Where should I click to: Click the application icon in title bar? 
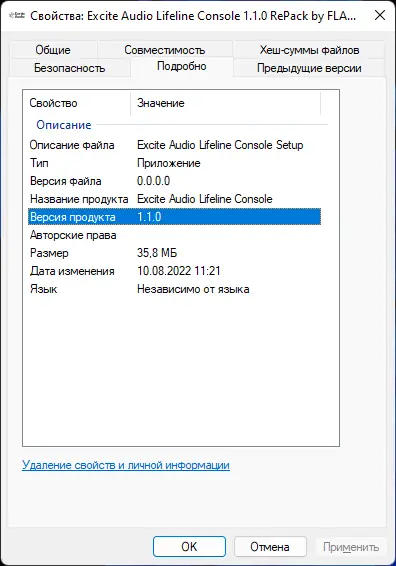pos(17,16)
